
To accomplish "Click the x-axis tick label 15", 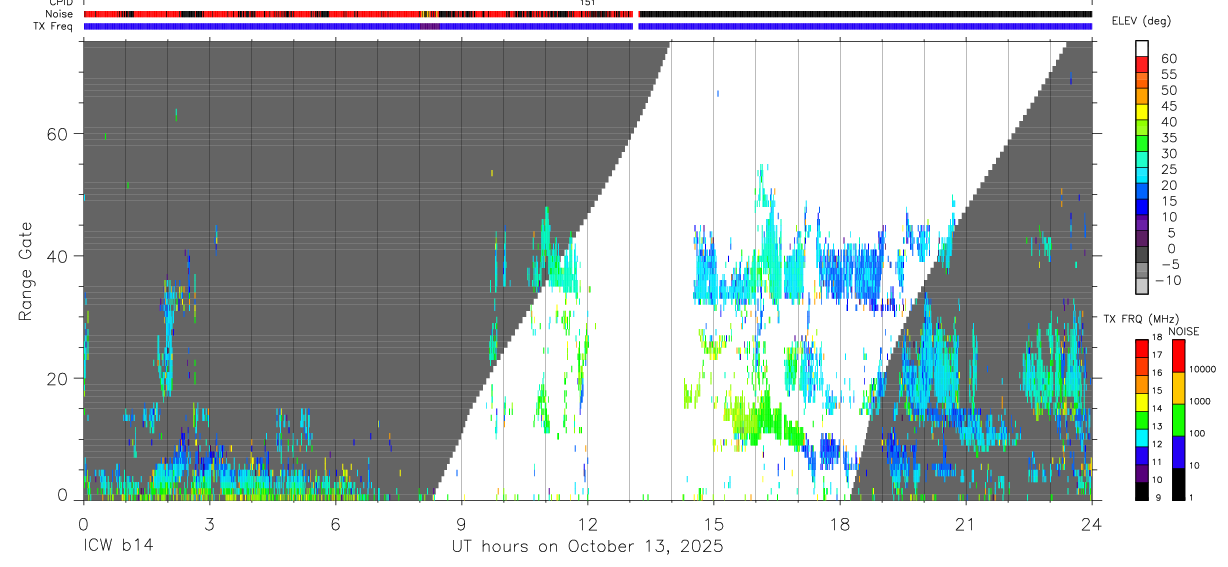I will click(x=713, y=524).
